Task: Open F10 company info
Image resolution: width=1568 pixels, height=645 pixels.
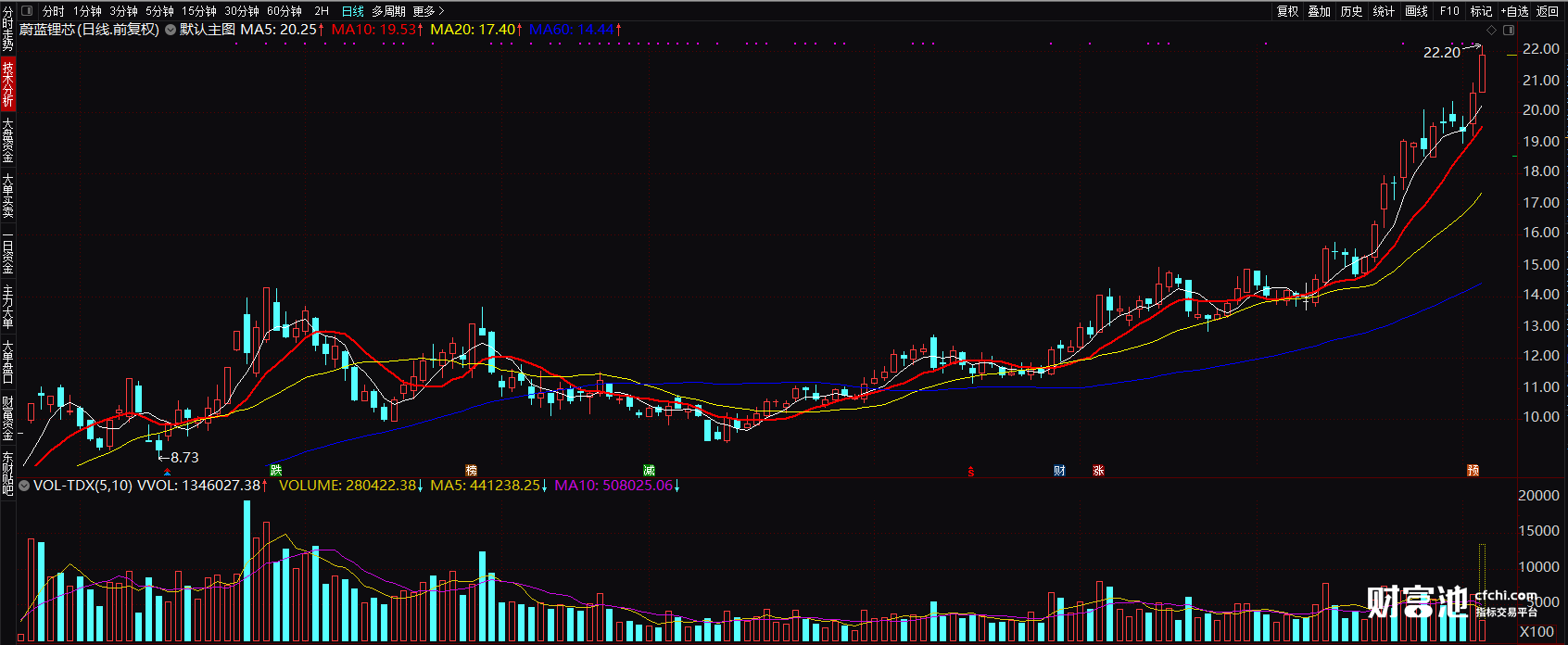Action: 1449,11
